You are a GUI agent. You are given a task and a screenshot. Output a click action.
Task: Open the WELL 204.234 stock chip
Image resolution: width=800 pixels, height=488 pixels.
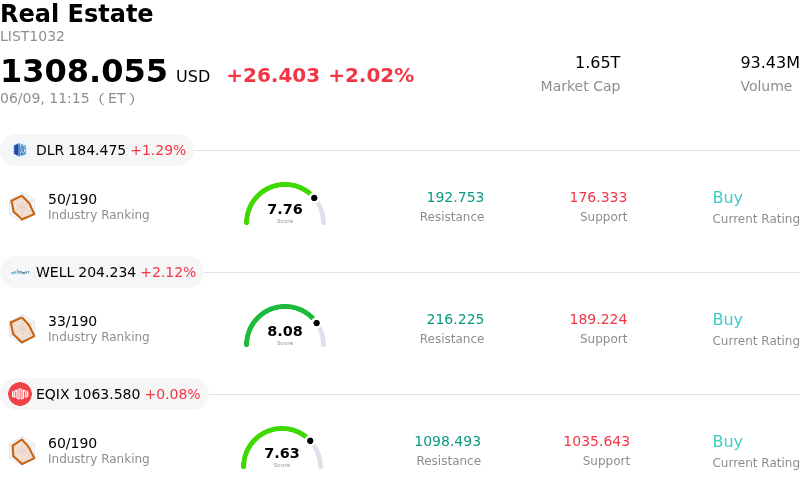(x=102, y=272)
